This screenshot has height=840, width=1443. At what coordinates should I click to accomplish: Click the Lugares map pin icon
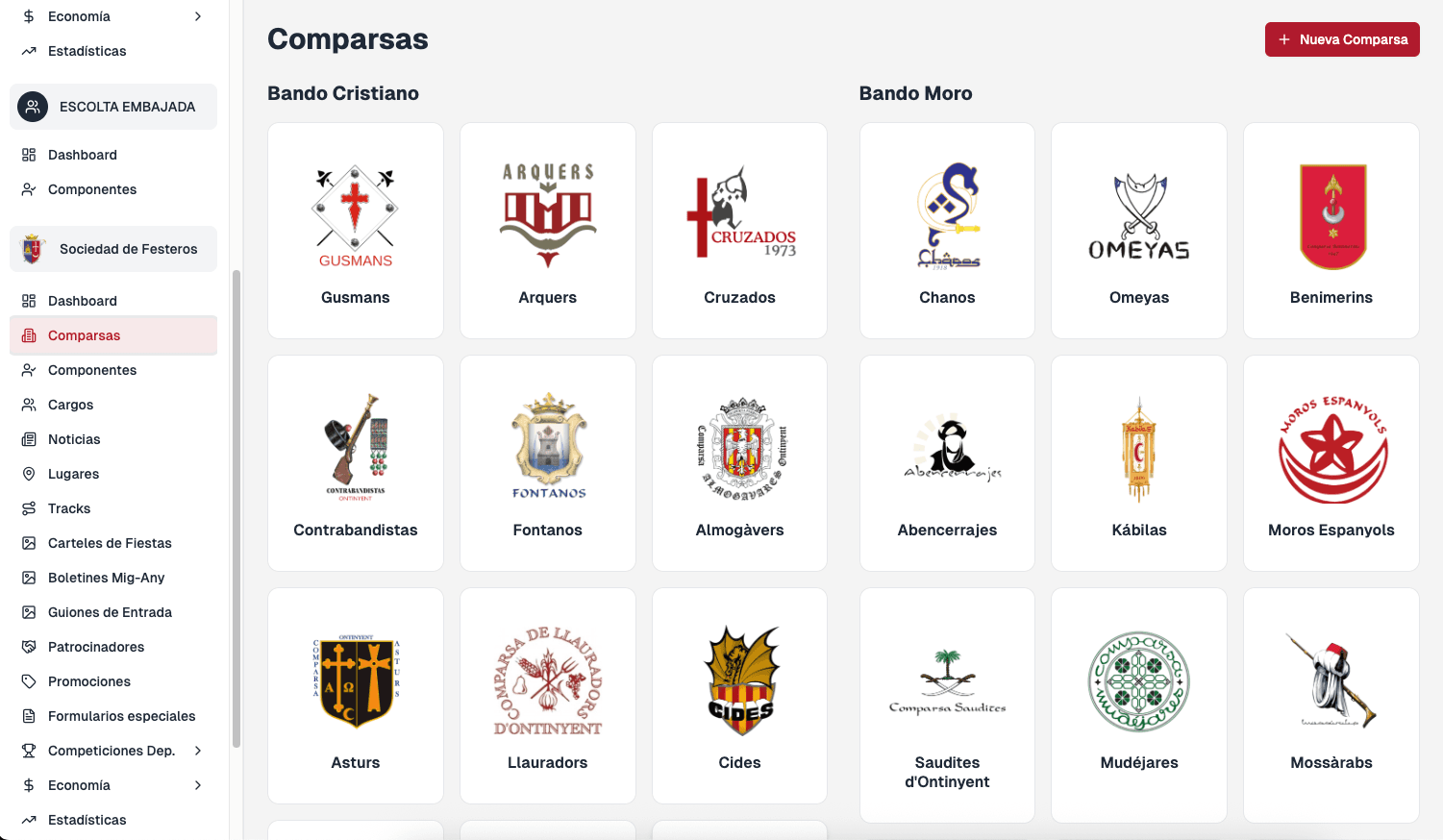[x=29, y=474]
